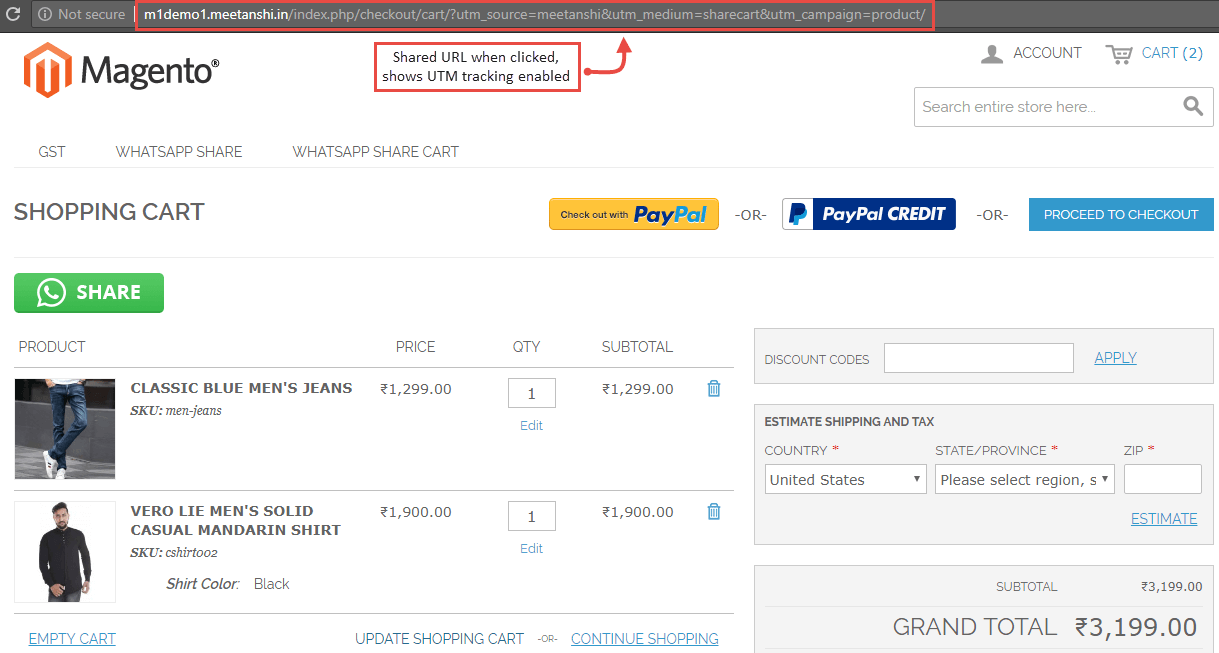Screen dimensions: 1219x653
Task: Click the Discount Codes input field
Action: tap(979, 358)
